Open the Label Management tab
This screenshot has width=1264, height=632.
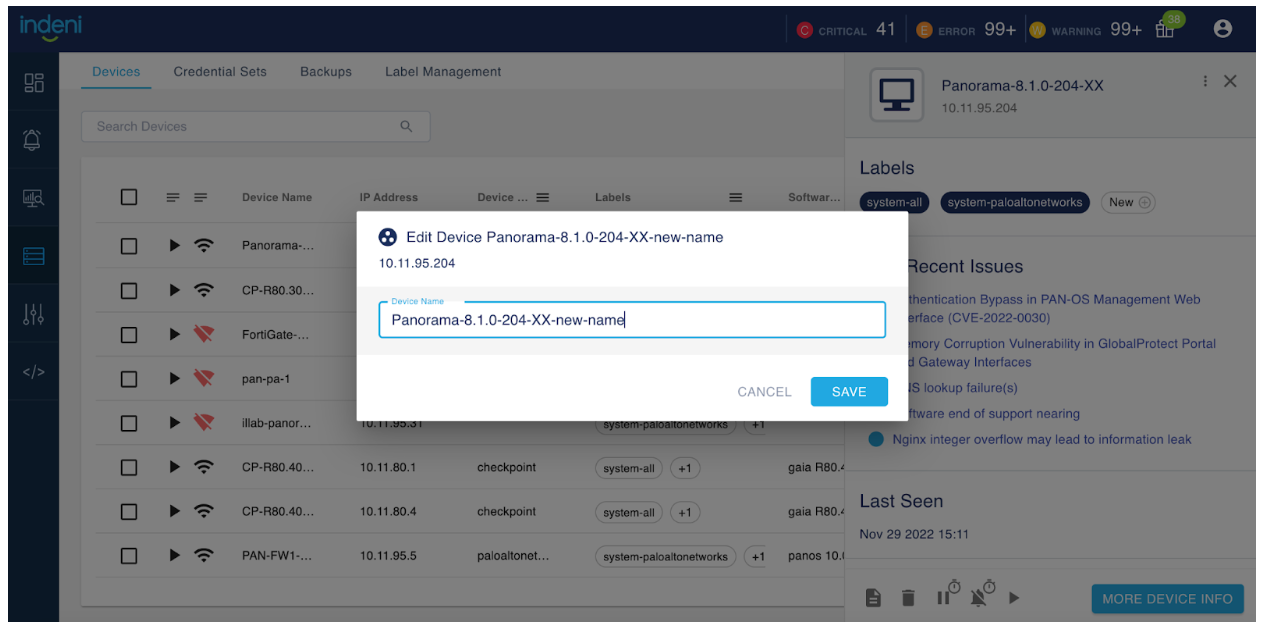(x=443, y=72)
